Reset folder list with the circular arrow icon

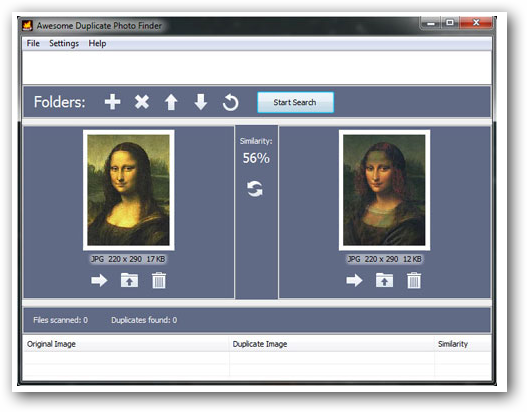tap(230, 102)
